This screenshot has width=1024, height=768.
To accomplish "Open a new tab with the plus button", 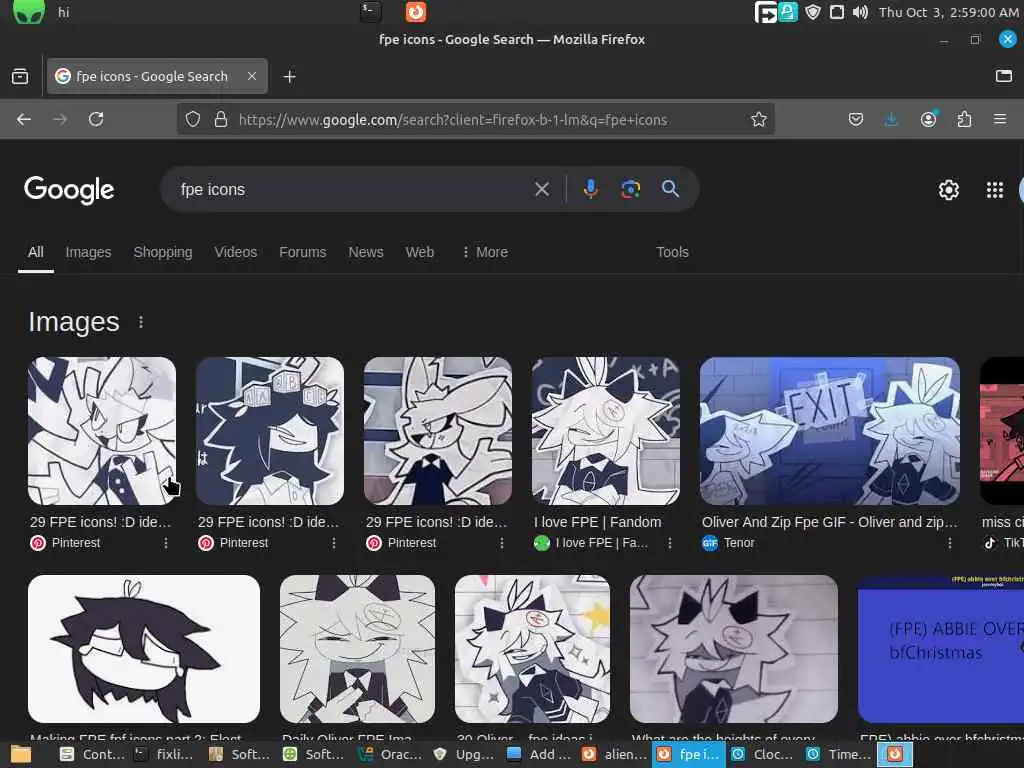I will [289, 76].
